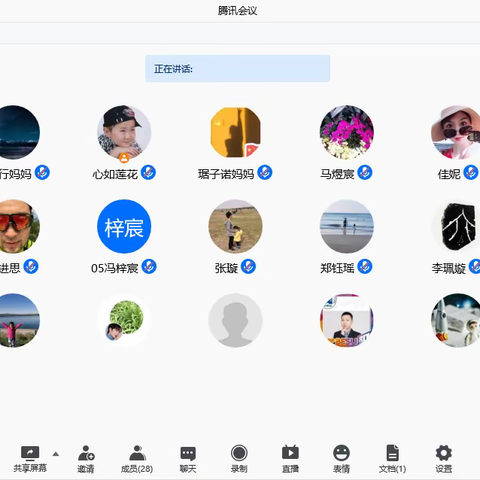Click the muted mic icon next to 佳妮
Screen dimensions: 480x480
(x=471, y=173)
